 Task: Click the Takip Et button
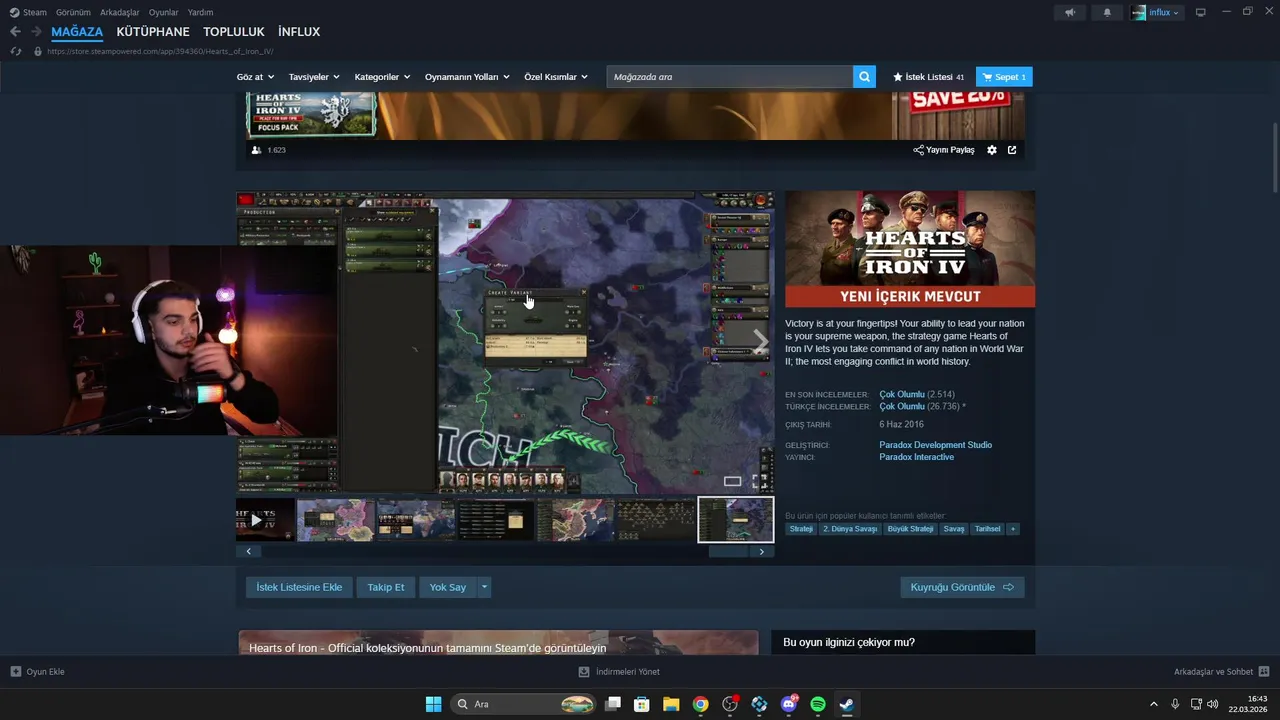(x=386, y=587)
